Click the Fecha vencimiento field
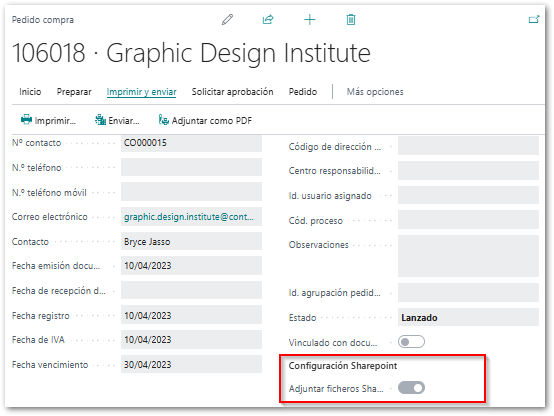Viewport: 554px width, 416px height. click(191, 364)
